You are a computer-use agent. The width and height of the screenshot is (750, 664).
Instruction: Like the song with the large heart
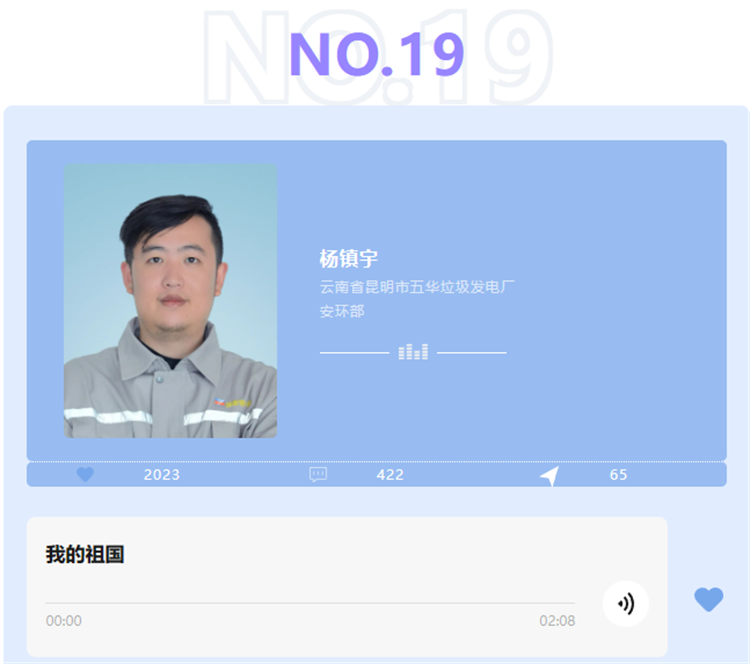pos(708,599)
